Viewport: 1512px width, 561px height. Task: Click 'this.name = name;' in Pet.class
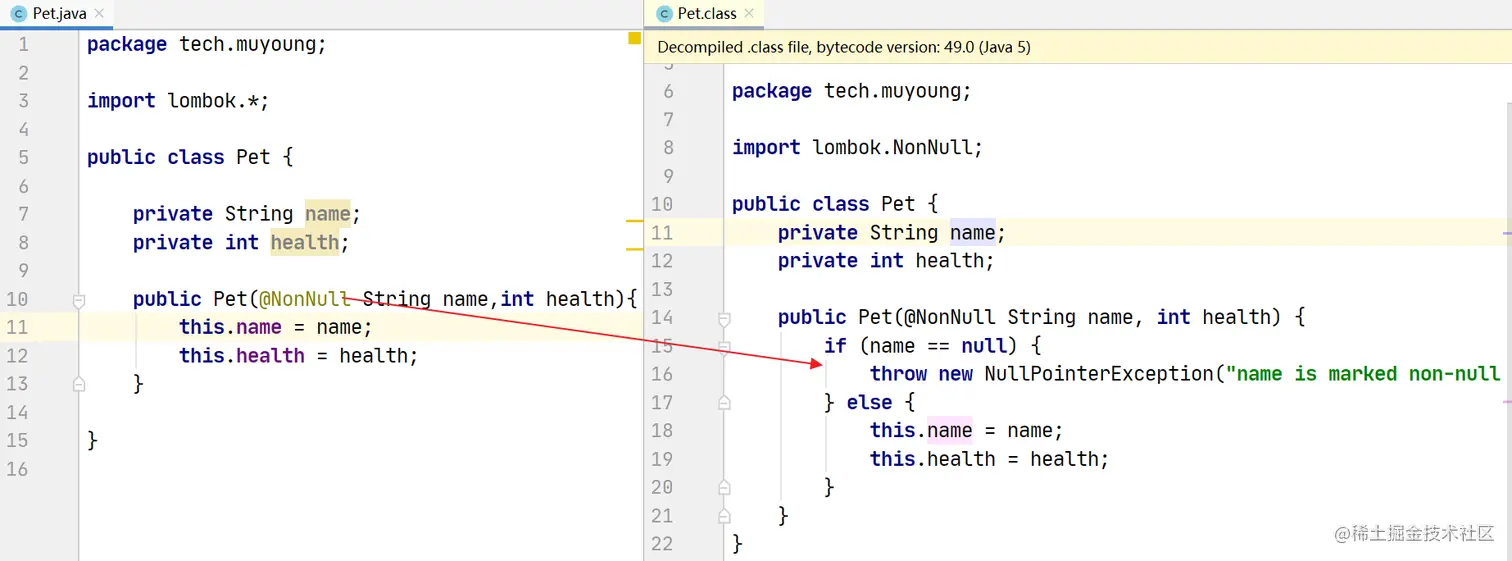967,431
